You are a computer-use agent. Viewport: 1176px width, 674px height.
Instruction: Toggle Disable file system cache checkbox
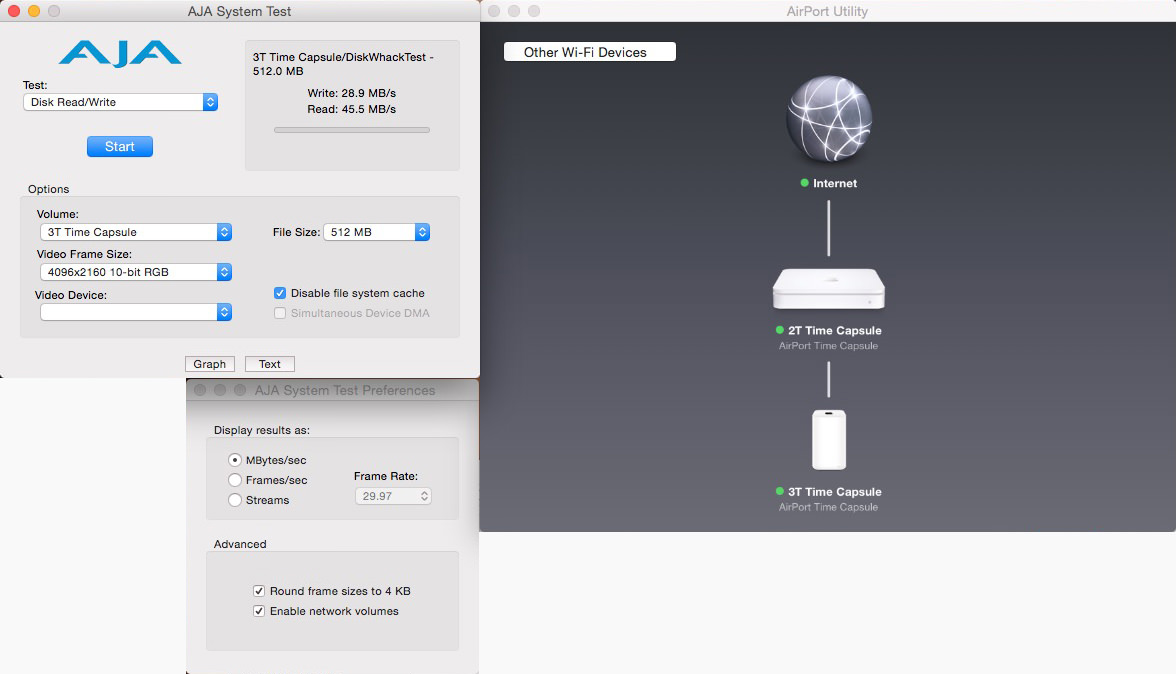click(x=280, y=293)
